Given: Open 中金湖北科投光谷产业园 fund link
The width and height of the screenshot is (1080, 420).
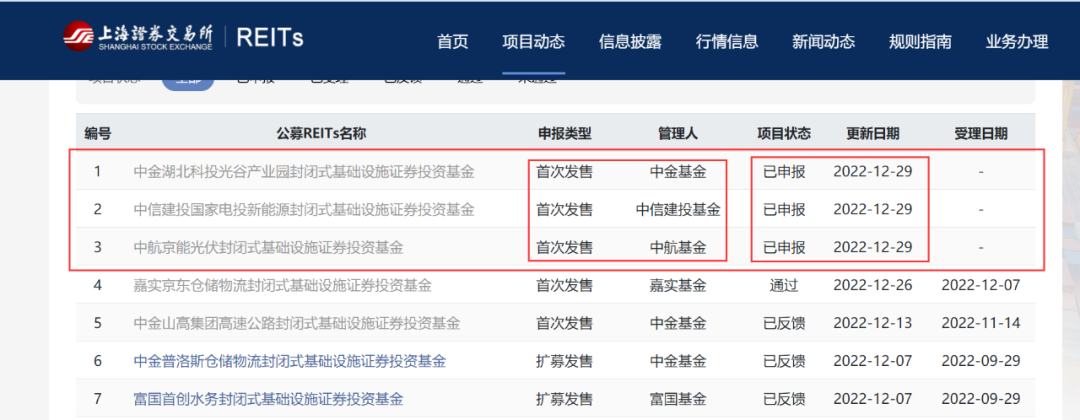Looking at the screenshot, I should tap(304, 171).
